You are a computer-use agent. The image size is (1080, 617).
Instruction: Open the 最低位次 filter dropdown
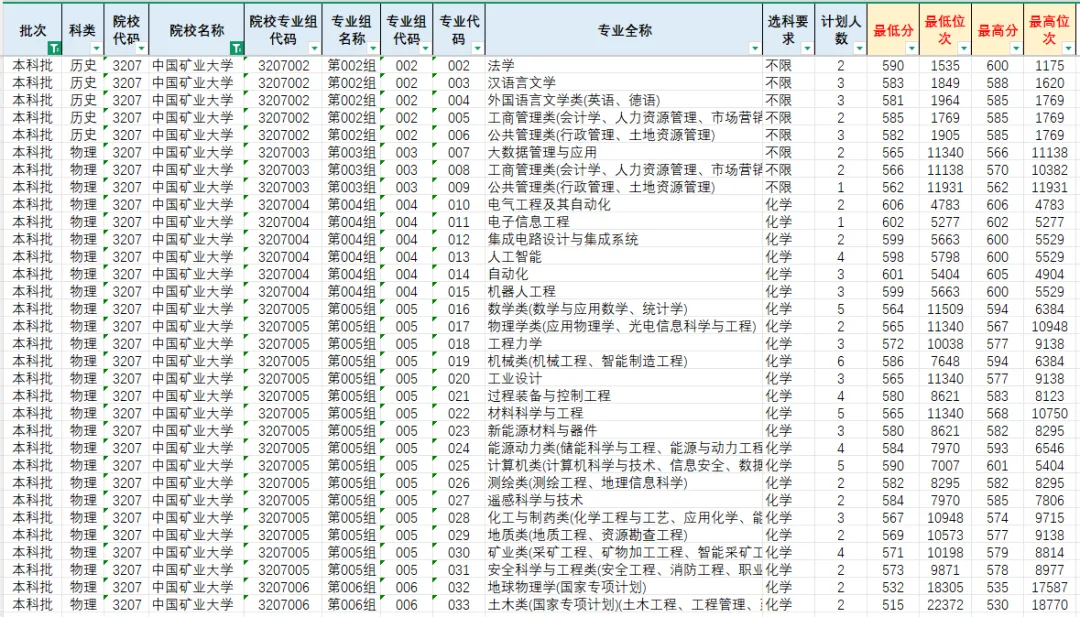(x=964, y=48)
